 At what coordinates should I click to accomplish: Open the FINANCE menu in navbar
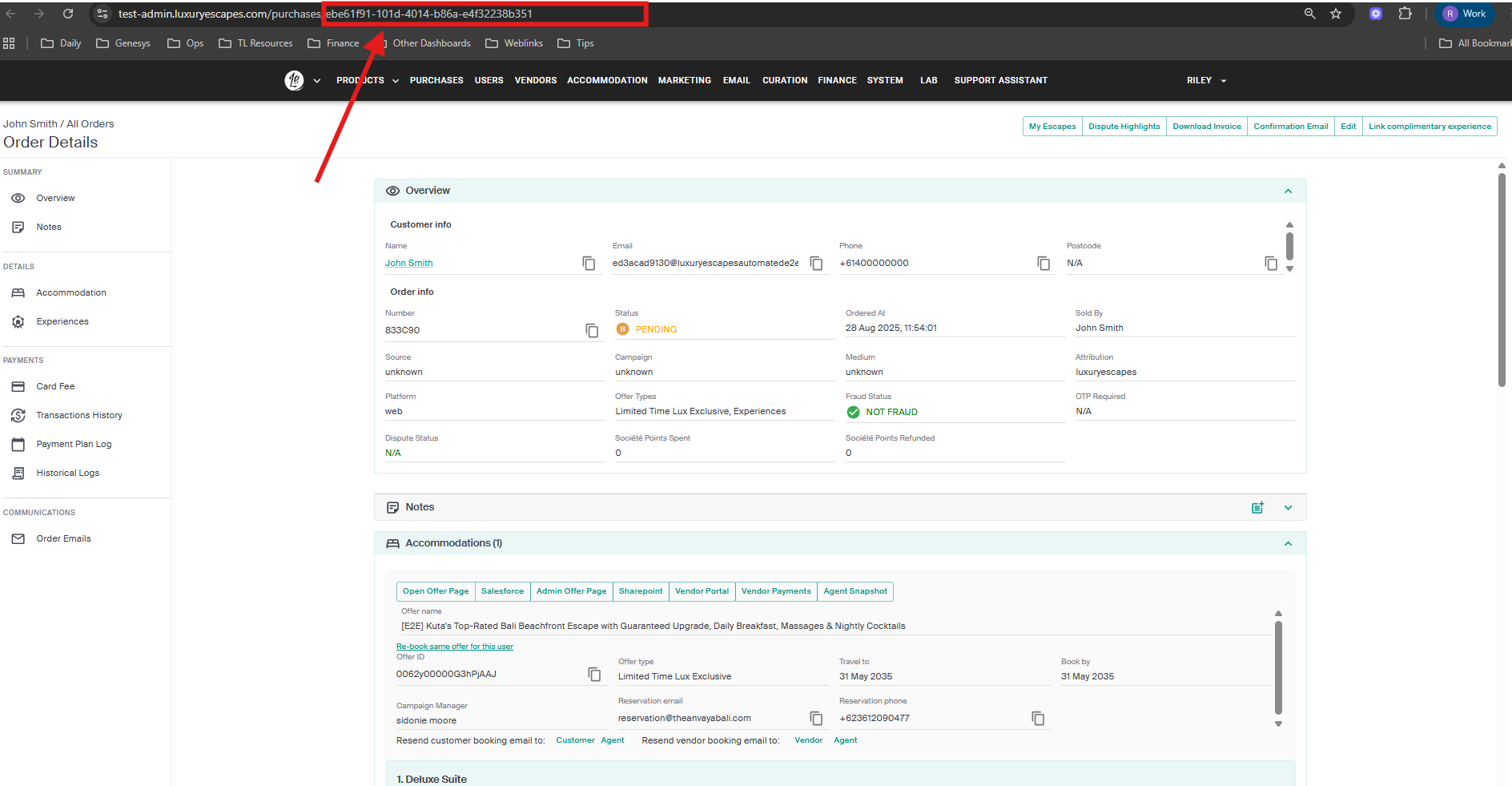pyautogui.click(x=837, y=81)
